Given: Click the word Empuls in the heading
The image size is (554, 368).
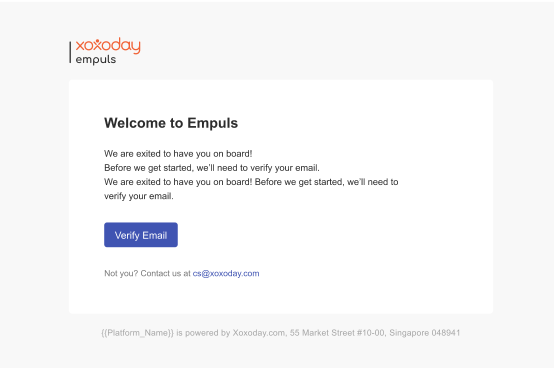Looking at the screenshot, I should pyautogui.click(x=212, y=123).
